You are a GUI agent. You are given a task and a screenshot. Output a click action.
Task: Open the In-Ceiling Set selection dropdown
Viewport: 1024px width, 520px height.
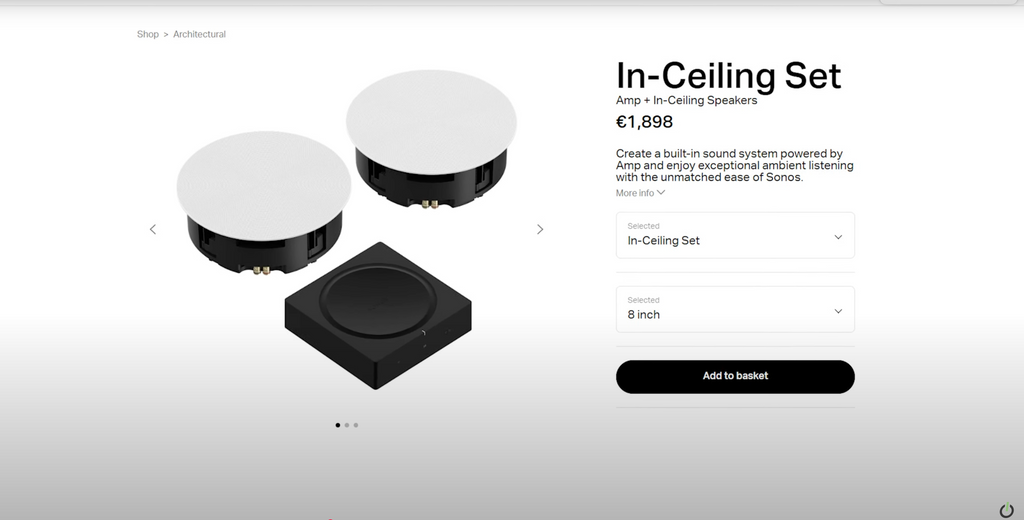735,235
